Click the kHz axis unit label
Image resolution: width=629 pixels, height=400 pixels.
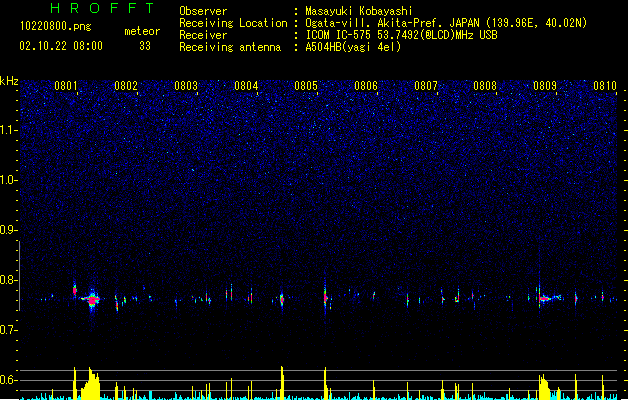pyautogui.click(x=9, y=81)
